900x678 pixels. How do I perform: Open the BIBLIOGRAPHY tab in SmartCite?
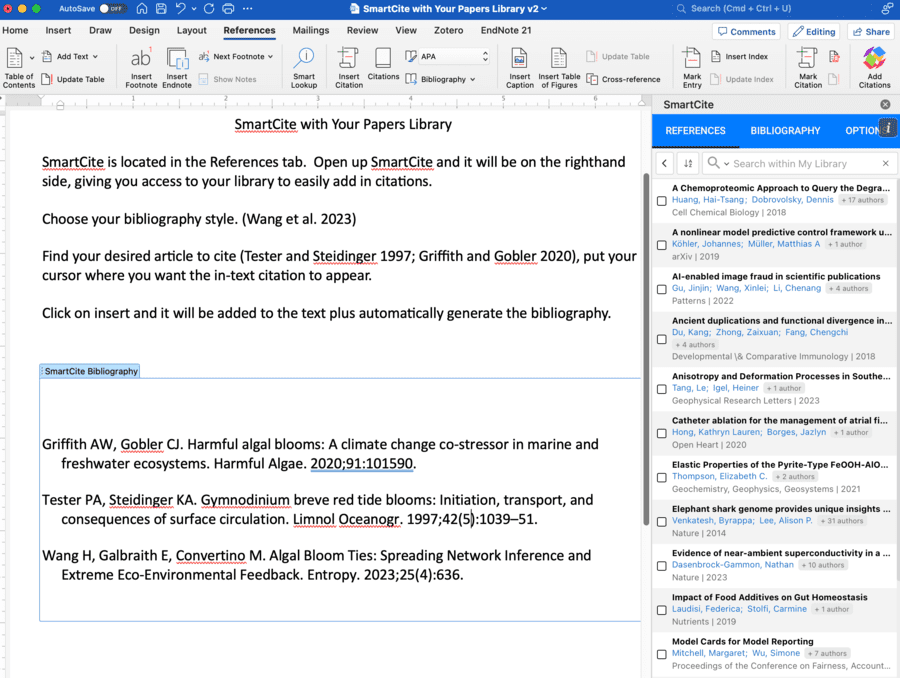[785, 130]
